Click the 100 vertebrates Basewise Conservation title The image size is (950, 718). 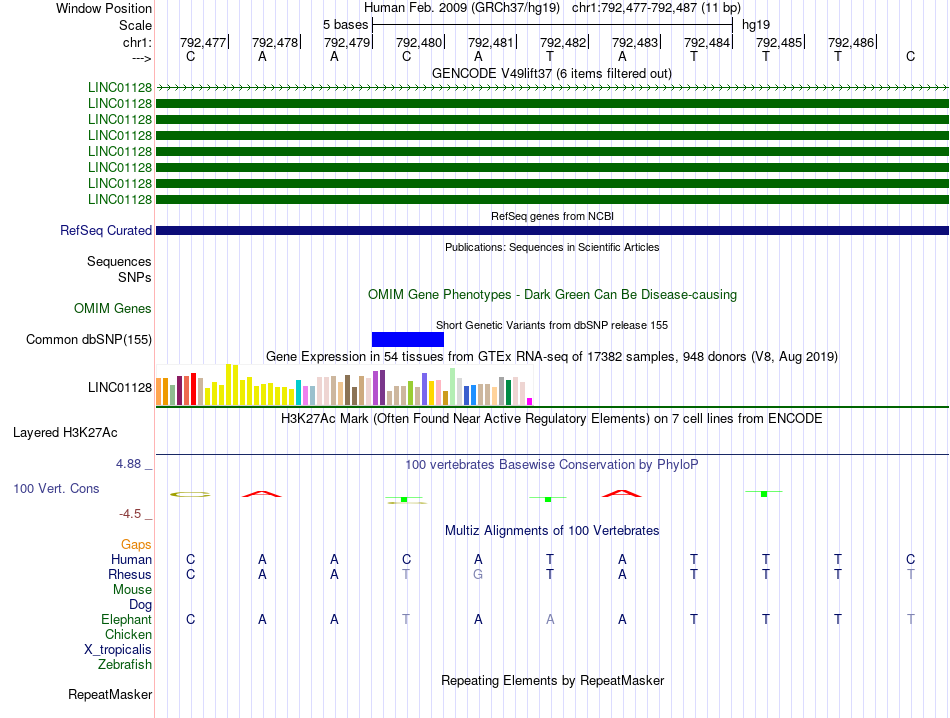coord(552,465)
